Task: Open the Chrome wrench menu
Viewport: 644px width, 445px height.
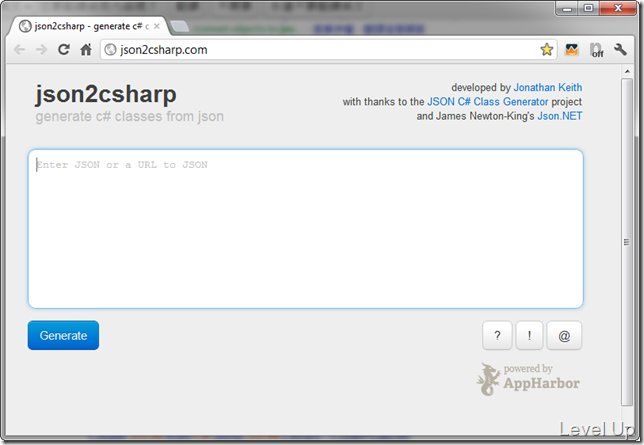Action: click(620, 50)
